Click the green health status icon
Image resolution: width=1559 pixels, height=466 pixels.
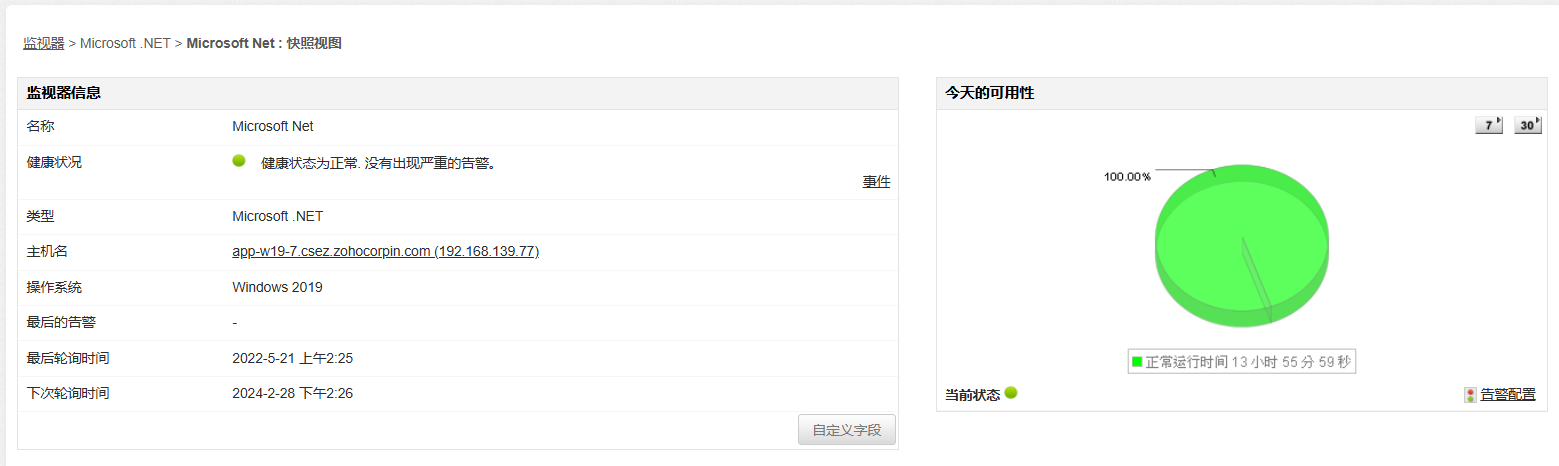click(239, 161)
